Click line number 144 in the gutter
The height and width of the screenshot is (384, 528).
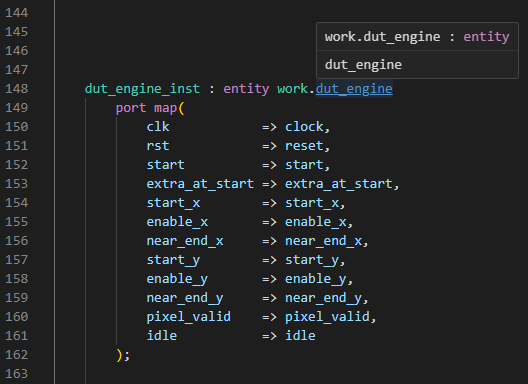(16, 13)
